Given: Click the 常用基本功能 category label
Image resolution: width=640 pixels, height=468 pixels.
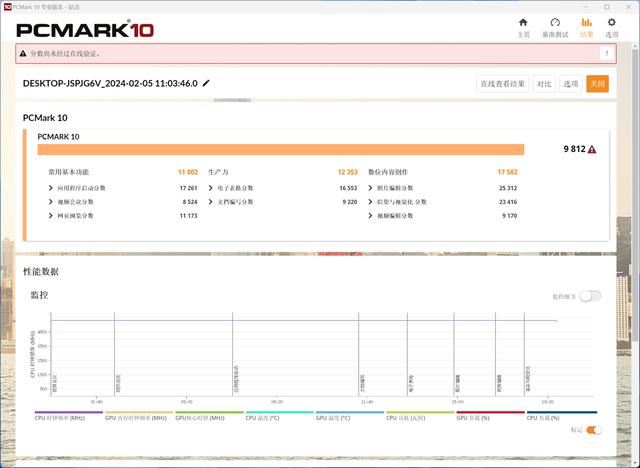Looking at the screenshot, I should [x=69, y=172].
